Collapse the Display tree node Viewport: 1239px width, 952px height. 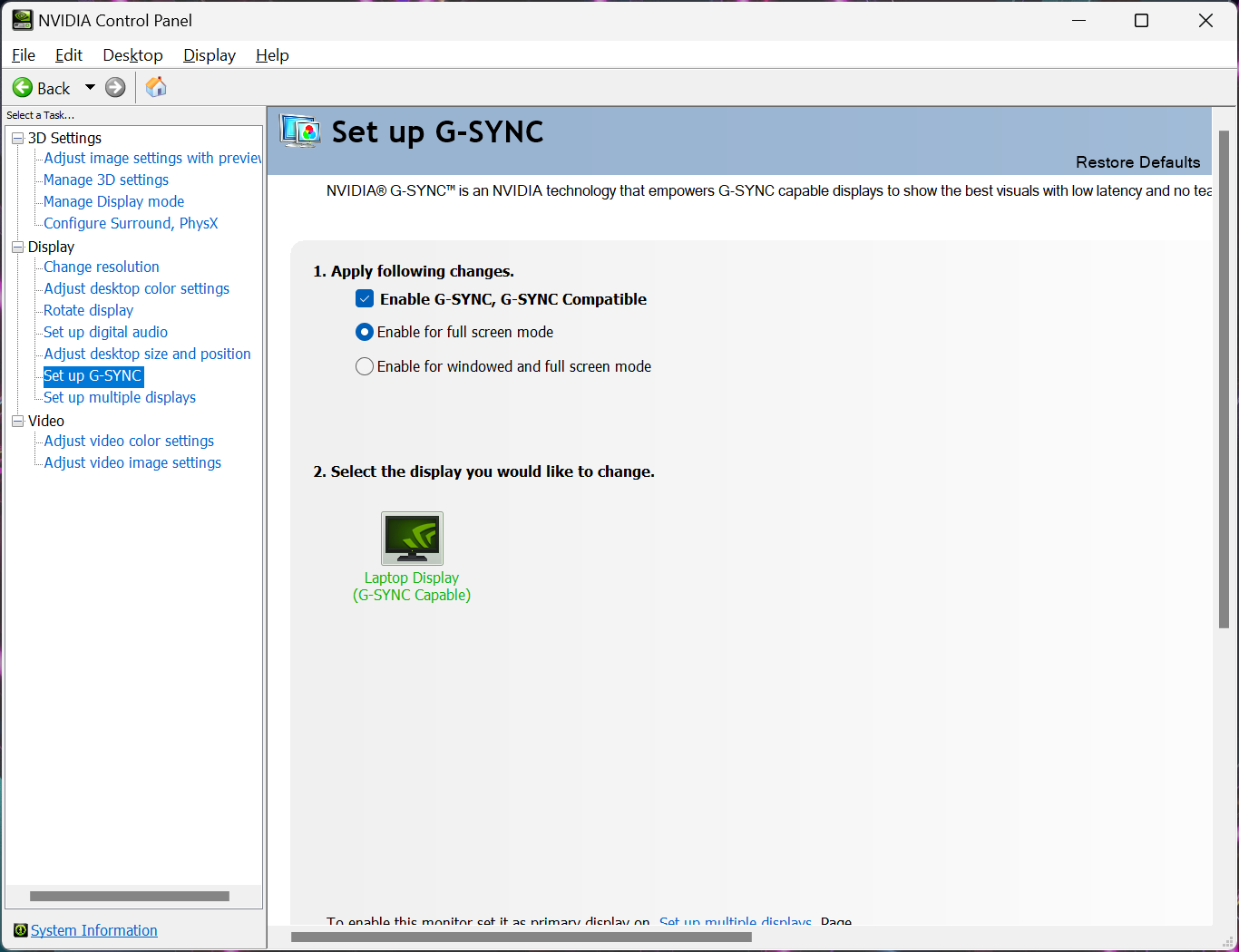[17, 247]
